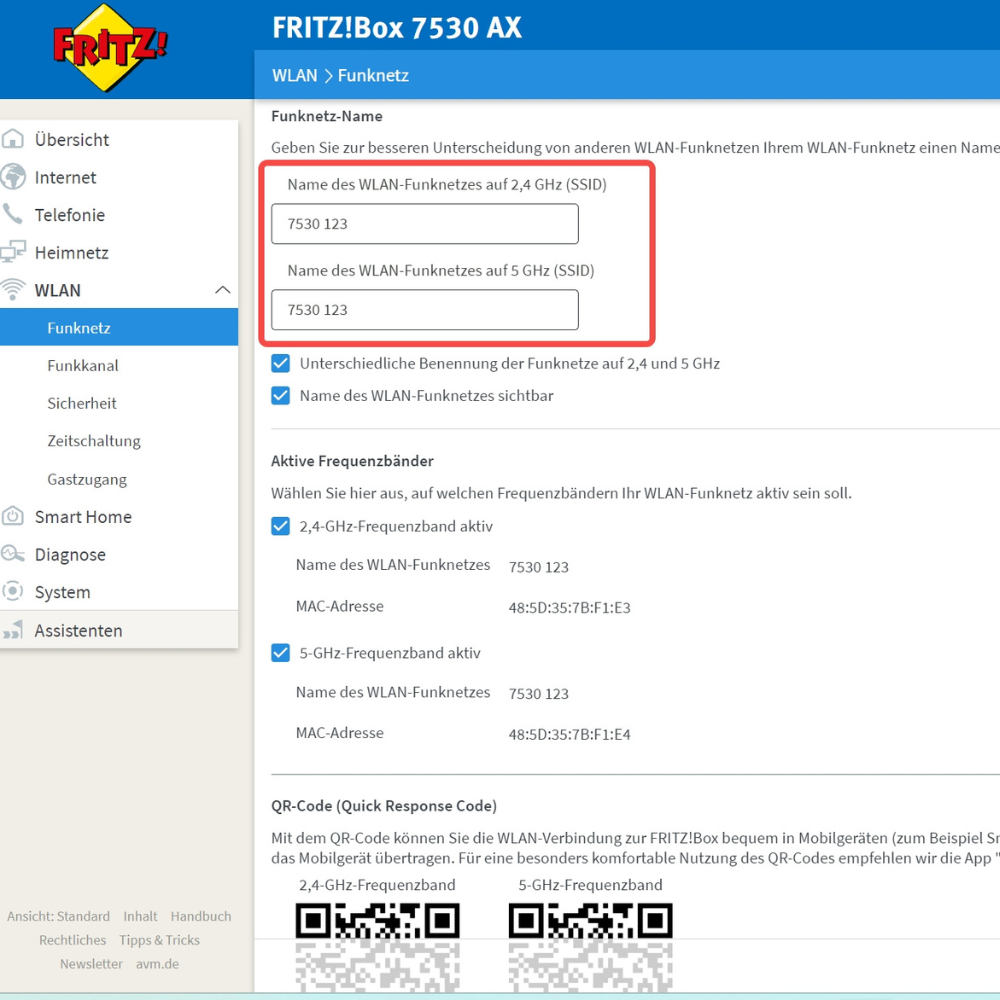Click the 'FRITZ!Box 7530 AX' title
This screenshot has height=1000, width=1000.
[397, 27]
